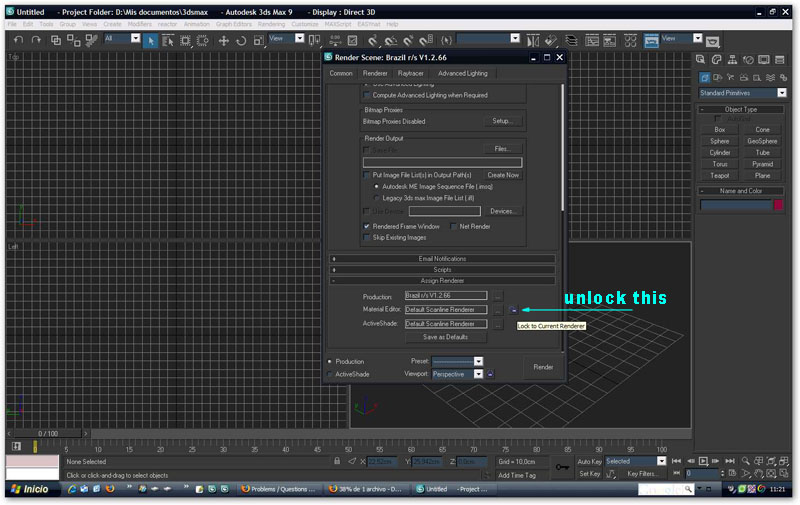800x505 pixels.
Task: Click the object color swatch
Action: (778, 205)
